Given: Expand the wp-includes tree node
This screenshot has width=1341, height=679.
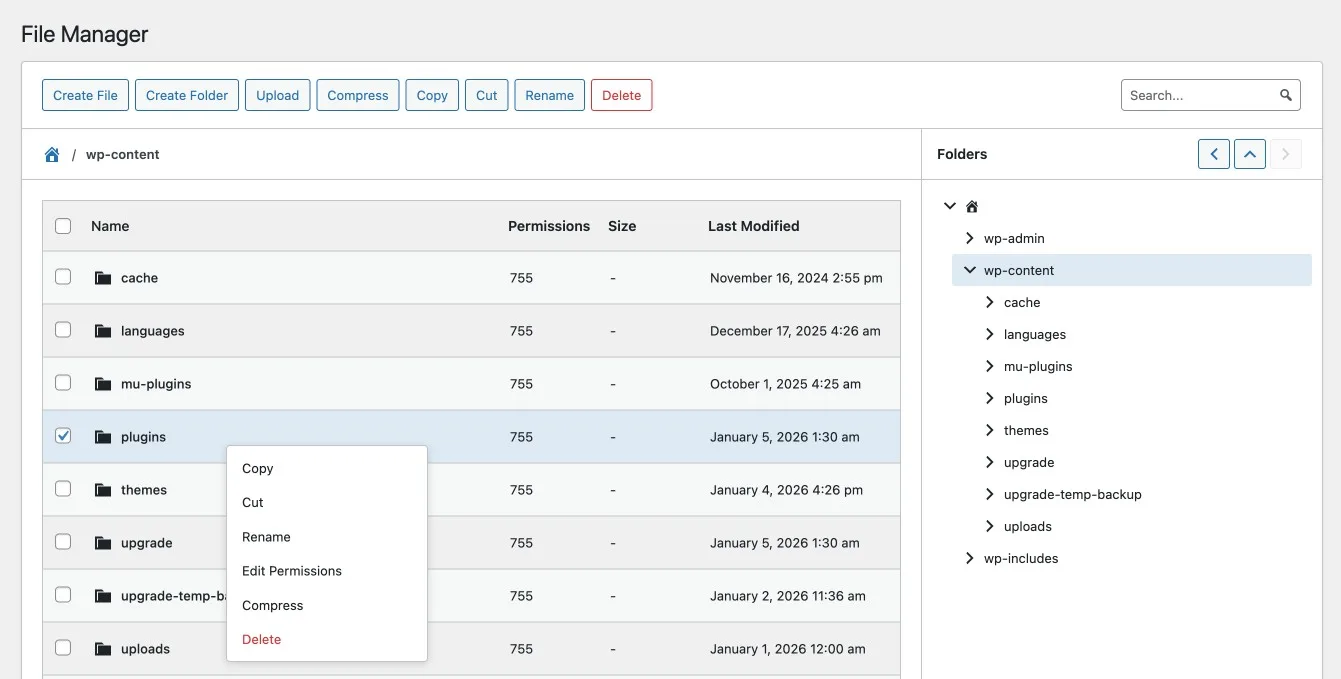Looking at the screenshot, I should click(969, 558).
